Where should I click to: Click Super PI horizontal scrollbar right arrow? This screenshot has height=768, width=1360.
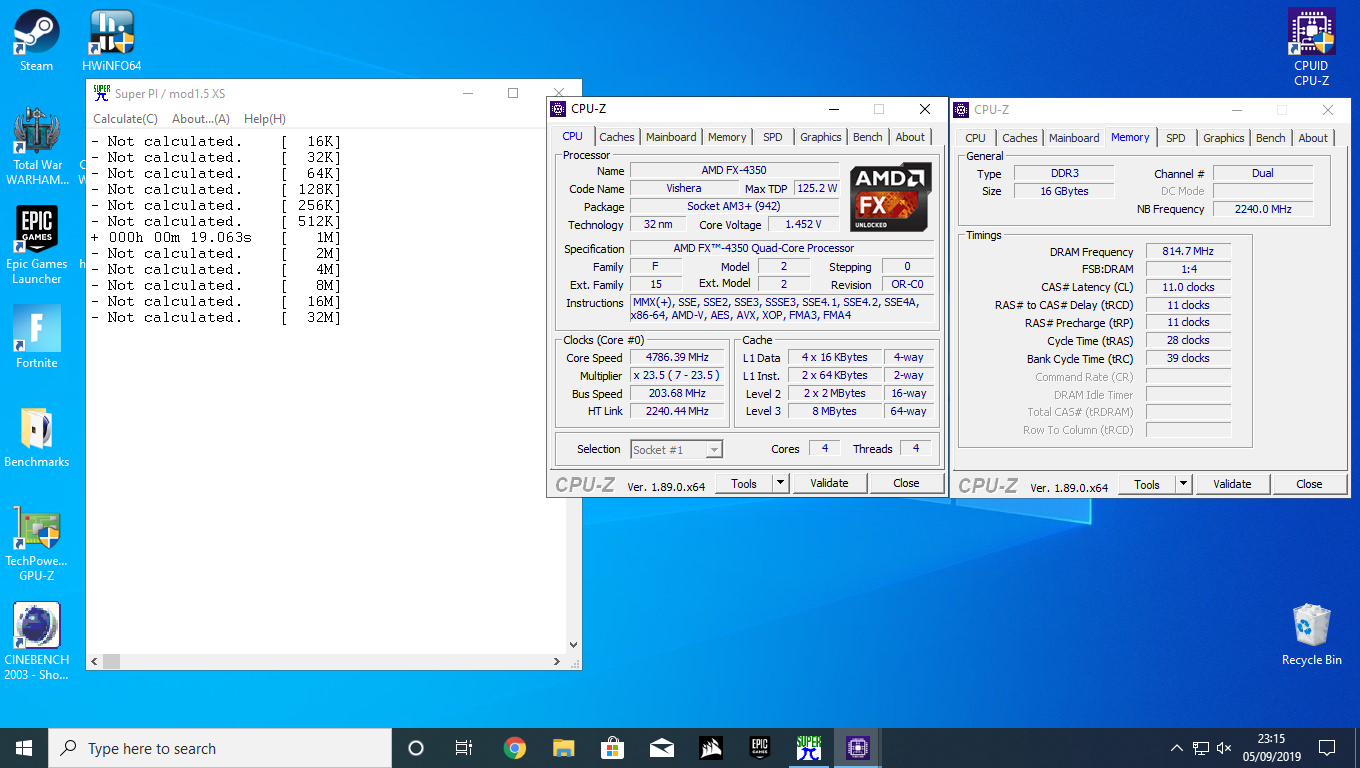point(558,662)
